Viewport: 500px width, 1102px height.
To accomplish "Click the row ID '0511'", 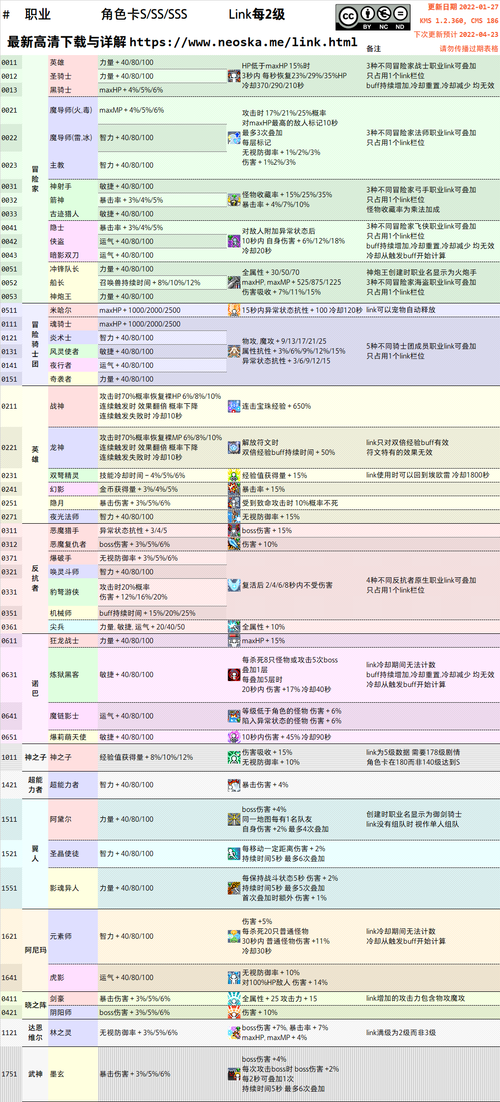I will coord(10,310).
